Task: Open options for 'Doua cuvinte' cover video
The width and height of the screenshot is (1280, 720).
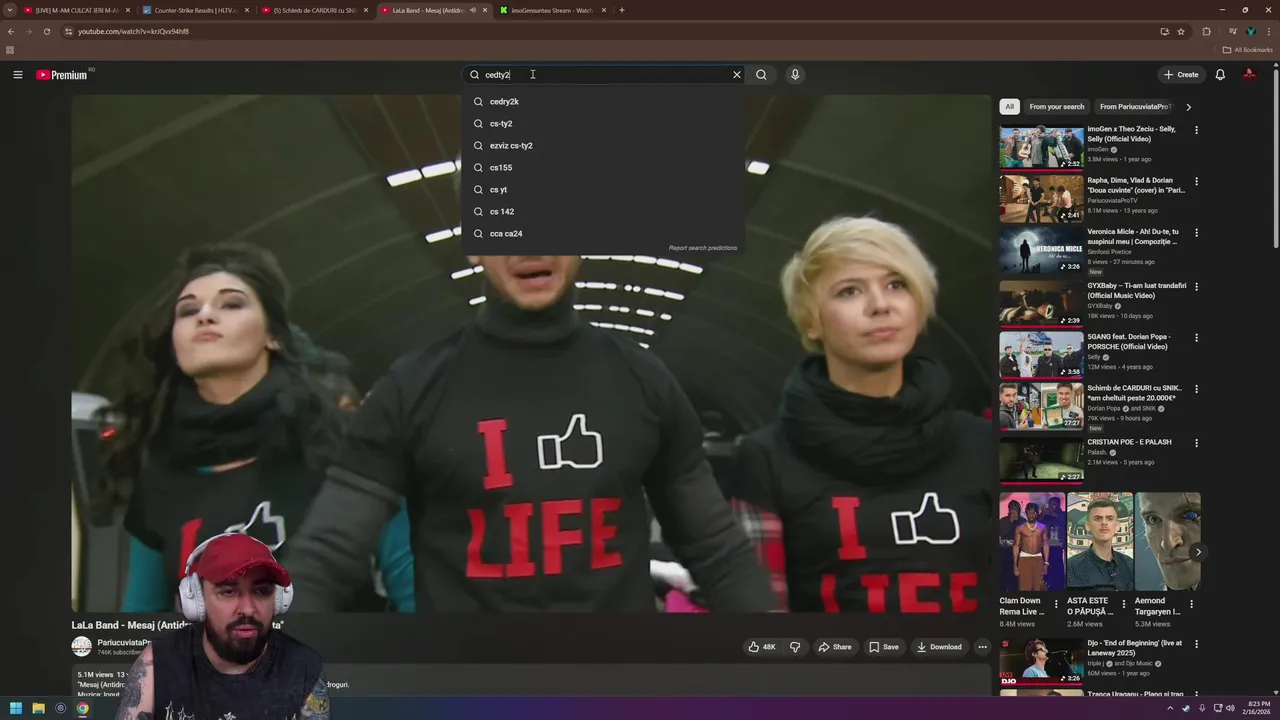Action: 1196,182
